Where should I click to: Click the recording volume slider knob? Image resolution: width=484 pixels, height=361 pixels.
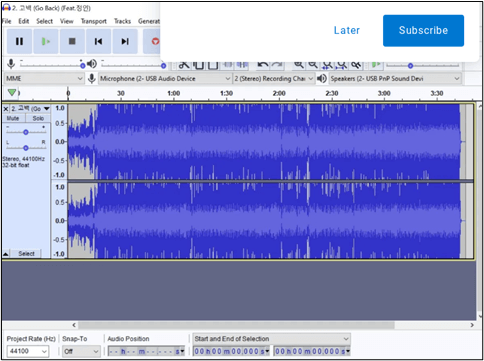click(x=83, y=66)
